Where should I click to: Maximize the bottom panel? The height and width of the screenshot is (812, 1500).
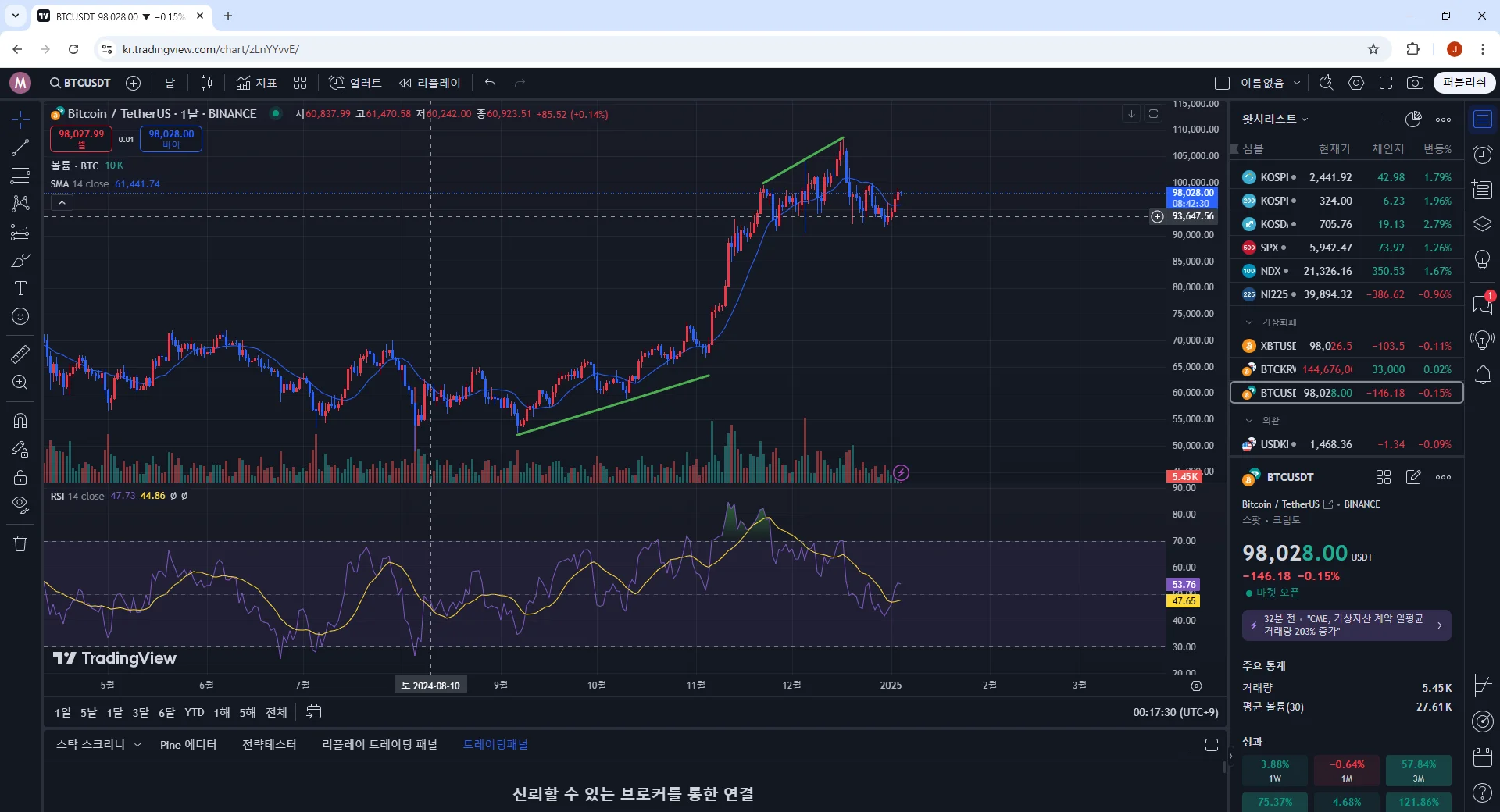pyautogui.click(x=1212, y=746)
